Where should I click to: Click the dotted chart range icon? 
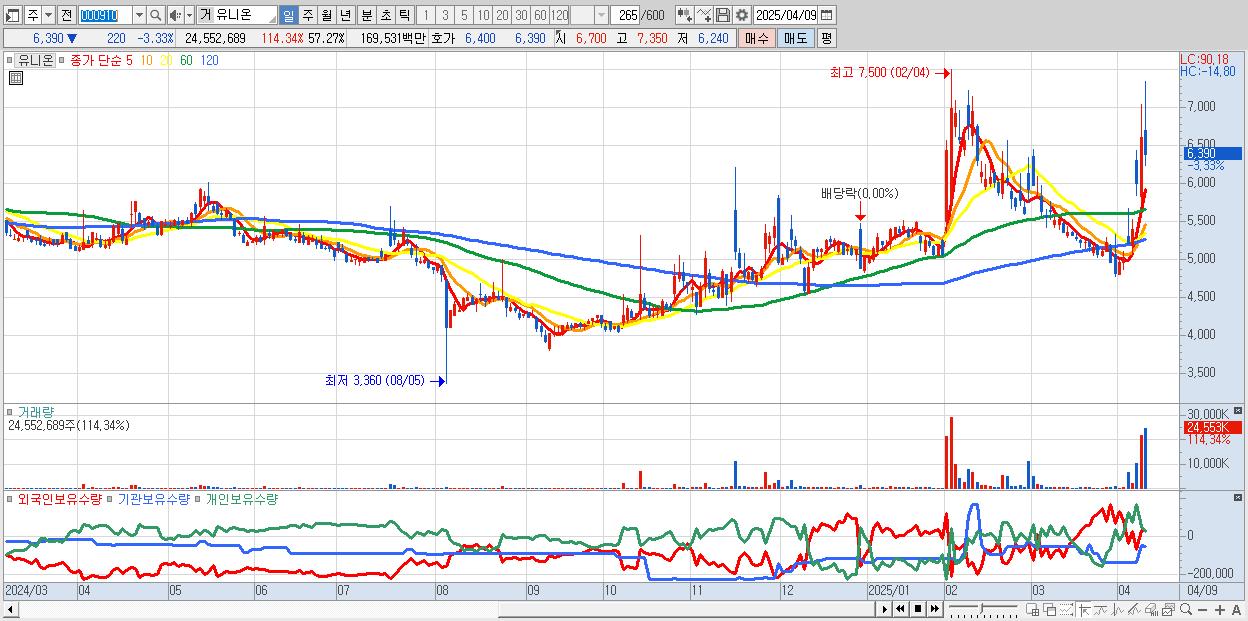[1066, 609]
